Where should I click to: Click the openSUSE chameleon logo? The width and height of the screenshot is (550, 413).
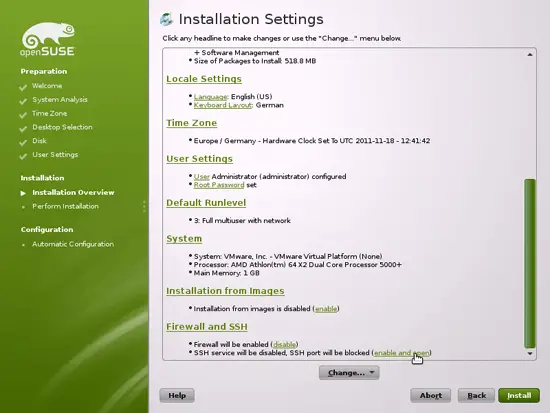[48, 39]
